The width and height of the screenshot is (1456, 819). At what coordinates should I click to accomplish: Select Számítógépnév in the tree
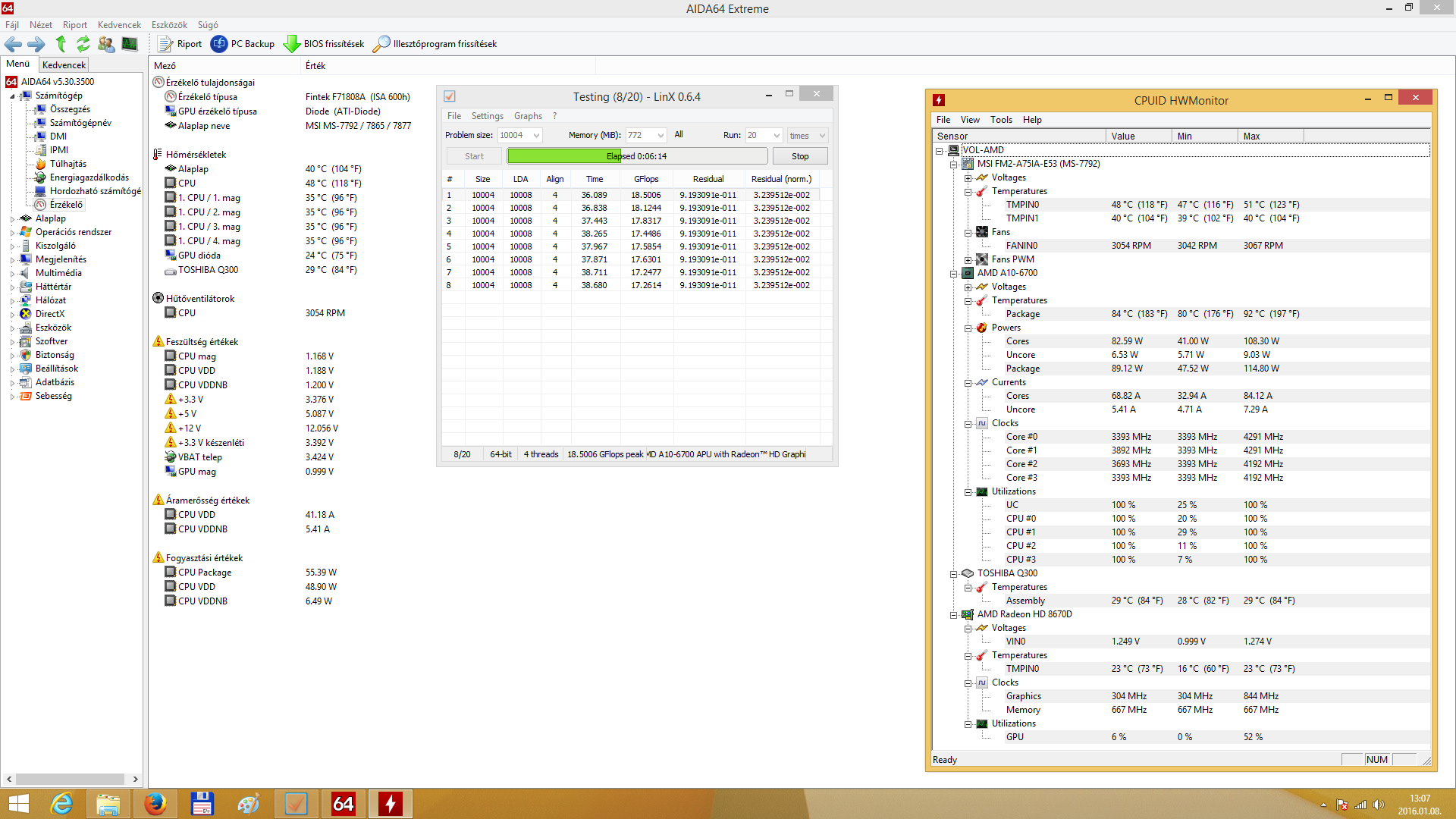point(80,123)
